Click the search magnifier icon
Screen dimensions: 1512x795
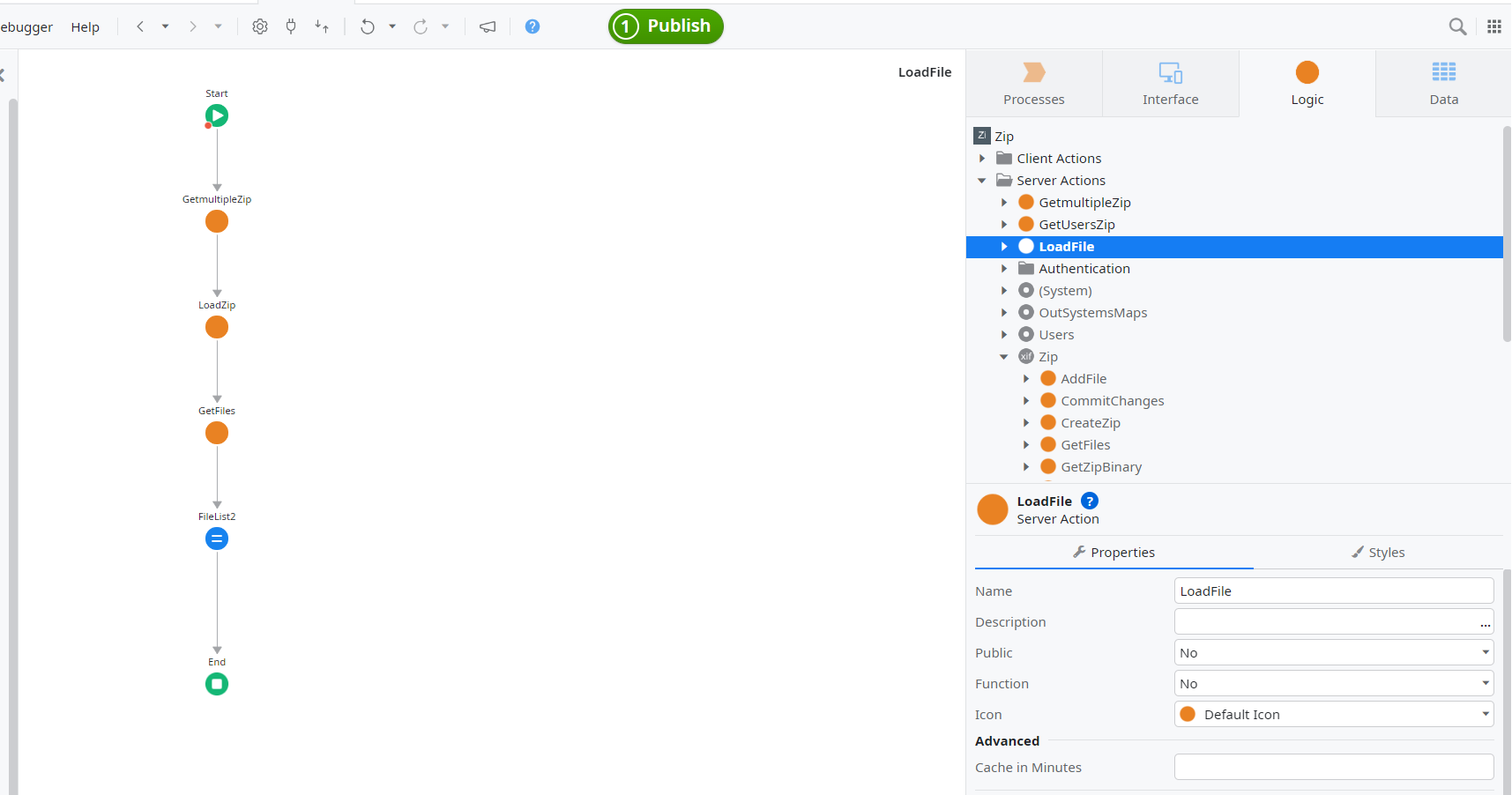click(x=1457, y=26)
